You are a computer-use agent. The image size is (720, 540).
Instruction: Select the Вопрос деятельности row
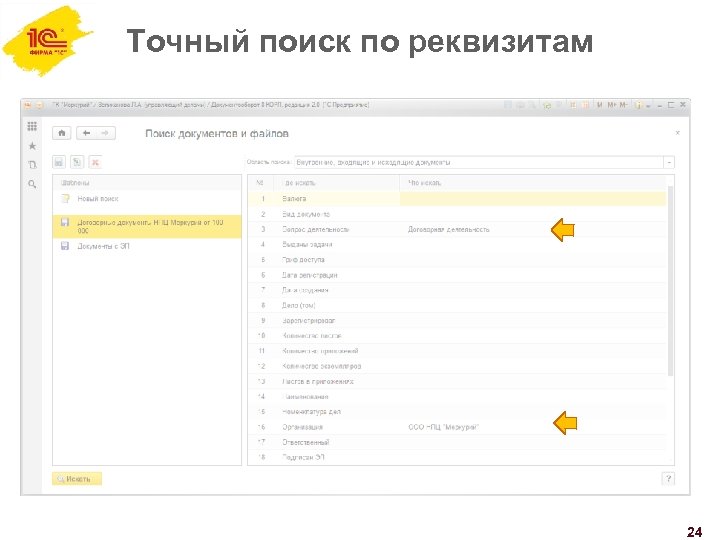point(457,229)
